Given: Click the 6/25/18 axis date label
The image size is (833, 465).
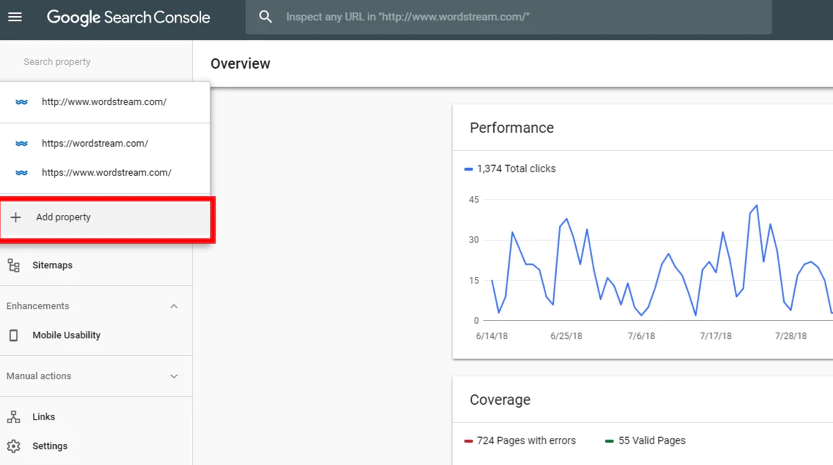Looking at the screenshot, I should coord(566,336).
